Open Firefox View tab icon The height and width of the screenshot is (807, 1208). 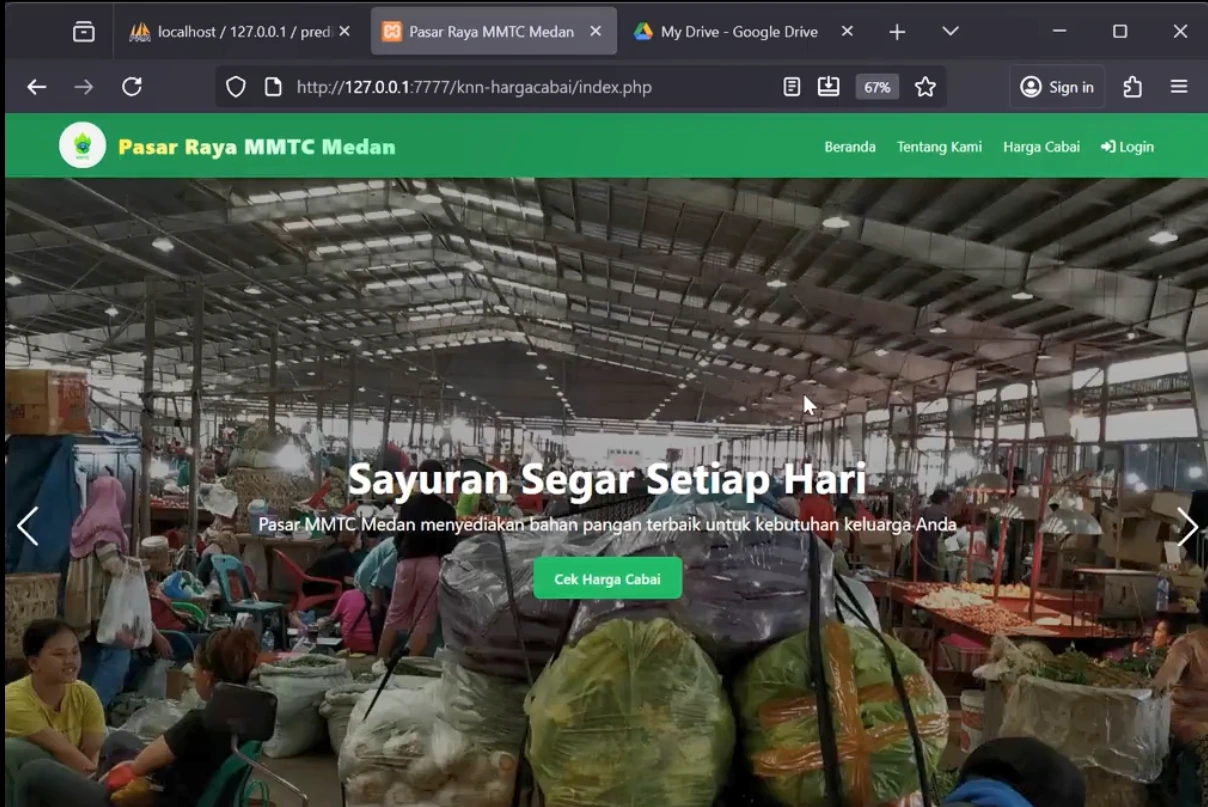(x=84, y=31)
